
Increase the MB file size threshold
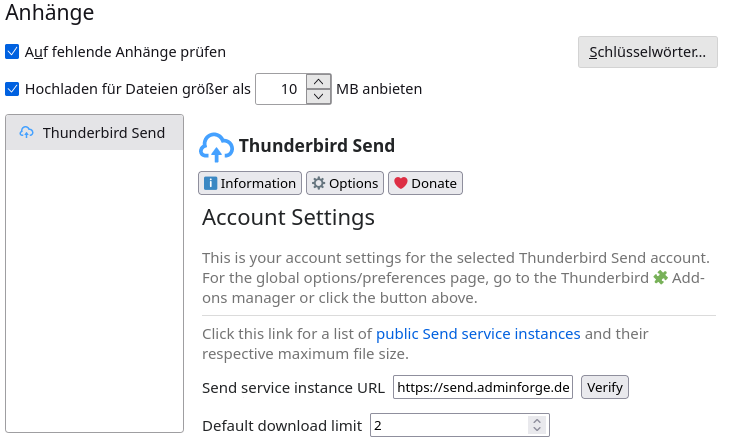click(x=318, y=82)
